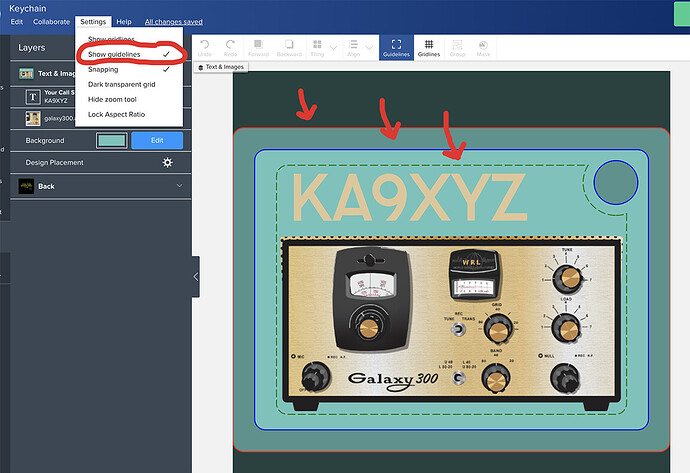Enable Lock Aspect Ratio option
This screenshot has height=473, width=690.
coord(129,114)
